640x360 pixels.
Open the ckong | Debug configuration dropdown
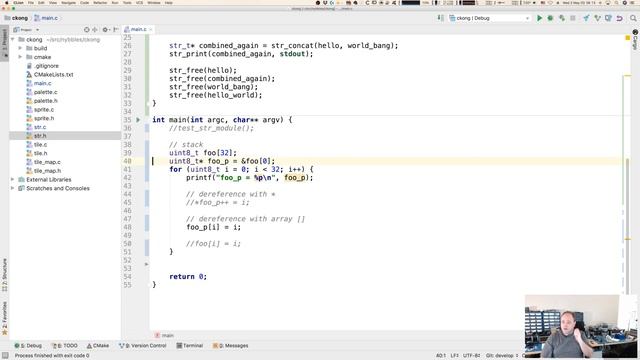[x=489, y=18]
